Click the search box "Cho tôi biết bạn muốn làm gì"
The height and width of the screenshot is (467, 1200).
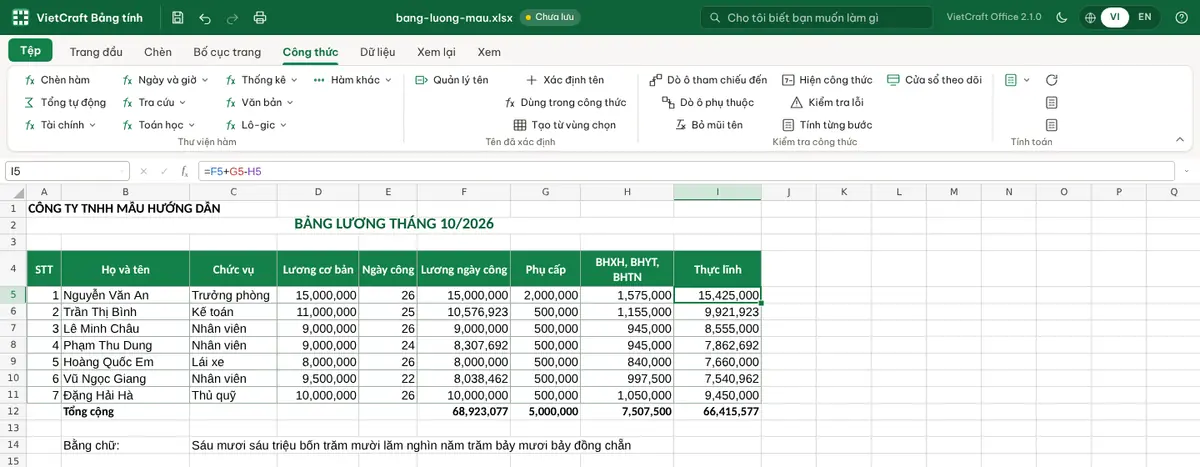click(x=815, y=17)
